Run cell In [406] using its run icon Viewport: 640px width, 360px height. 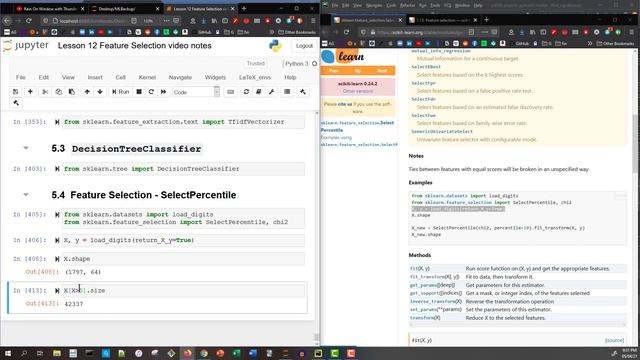pos(57,240)
